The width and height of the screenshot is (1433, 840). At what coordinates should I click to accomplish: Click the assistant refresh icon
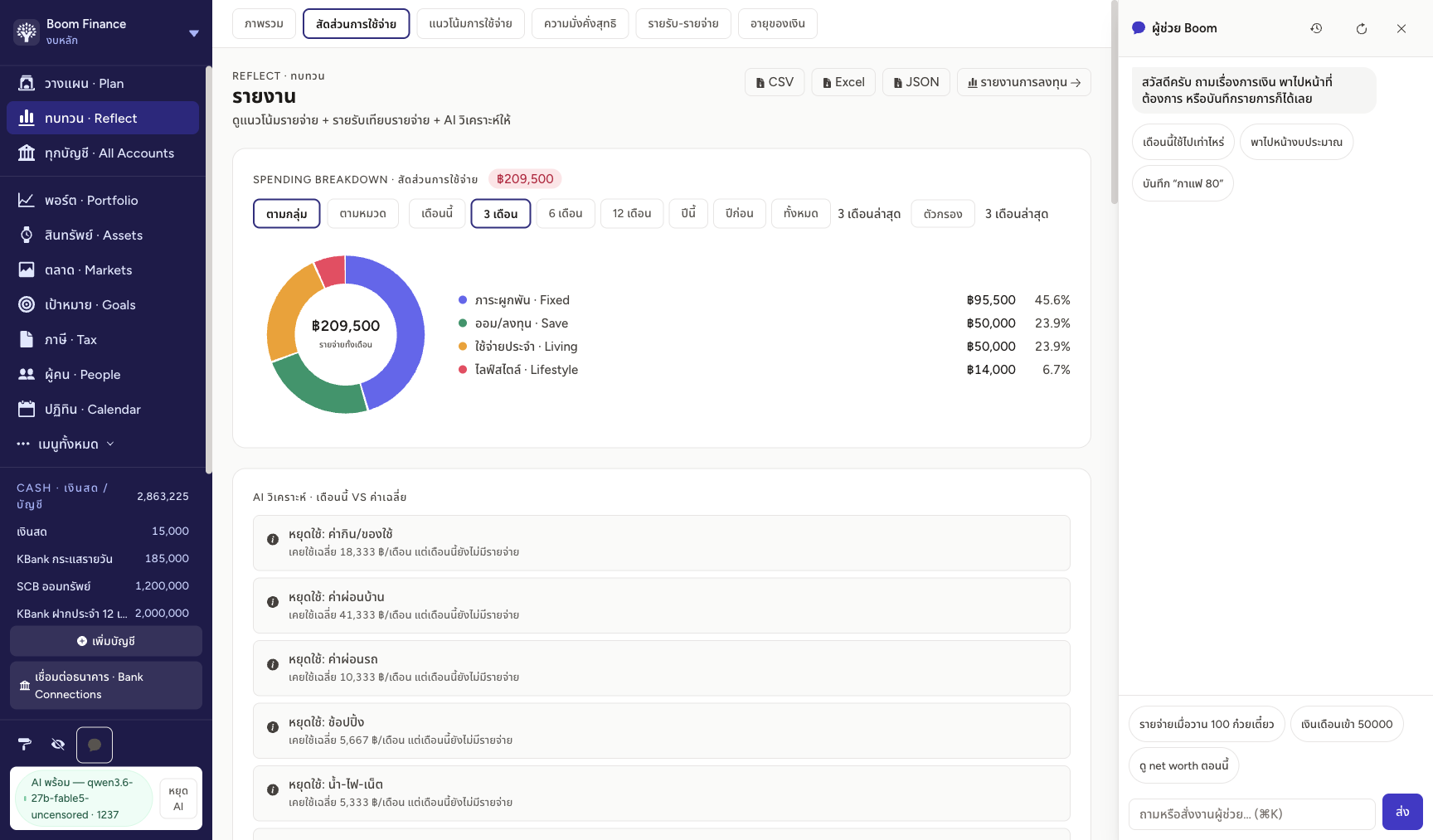tap(1362, 28)
